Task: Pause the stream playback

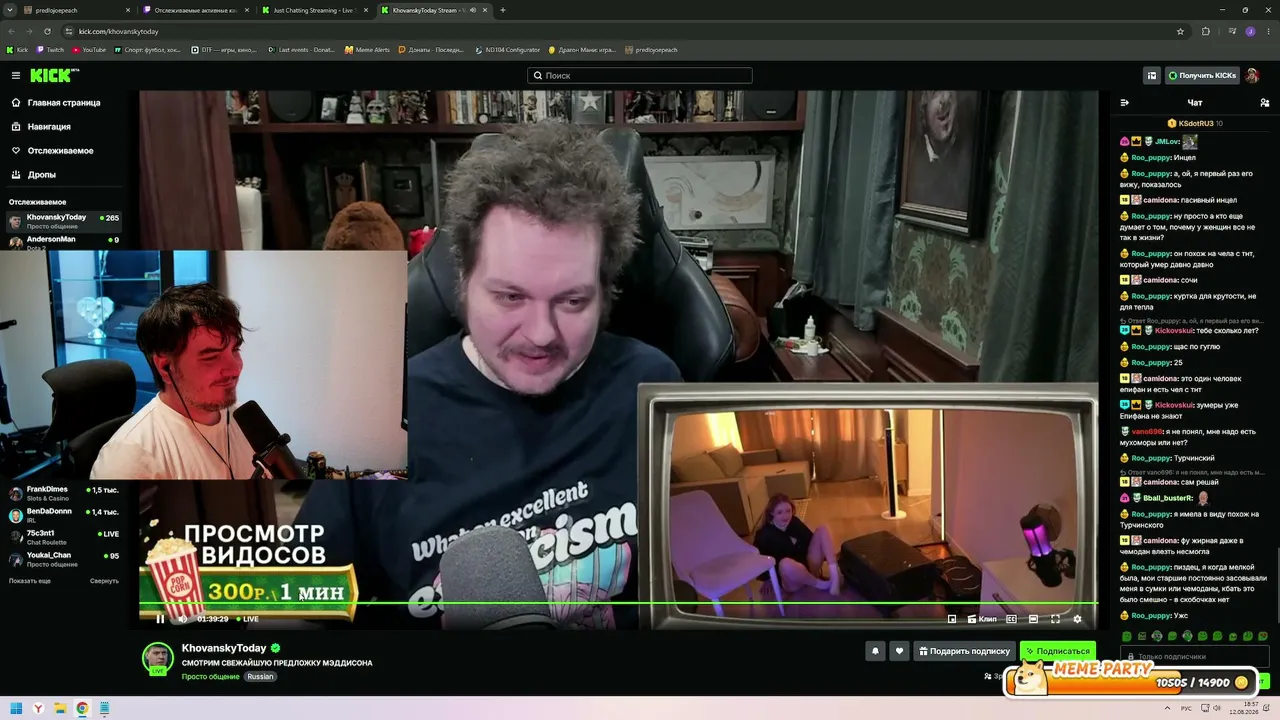Action: click(x=160, y=619)
